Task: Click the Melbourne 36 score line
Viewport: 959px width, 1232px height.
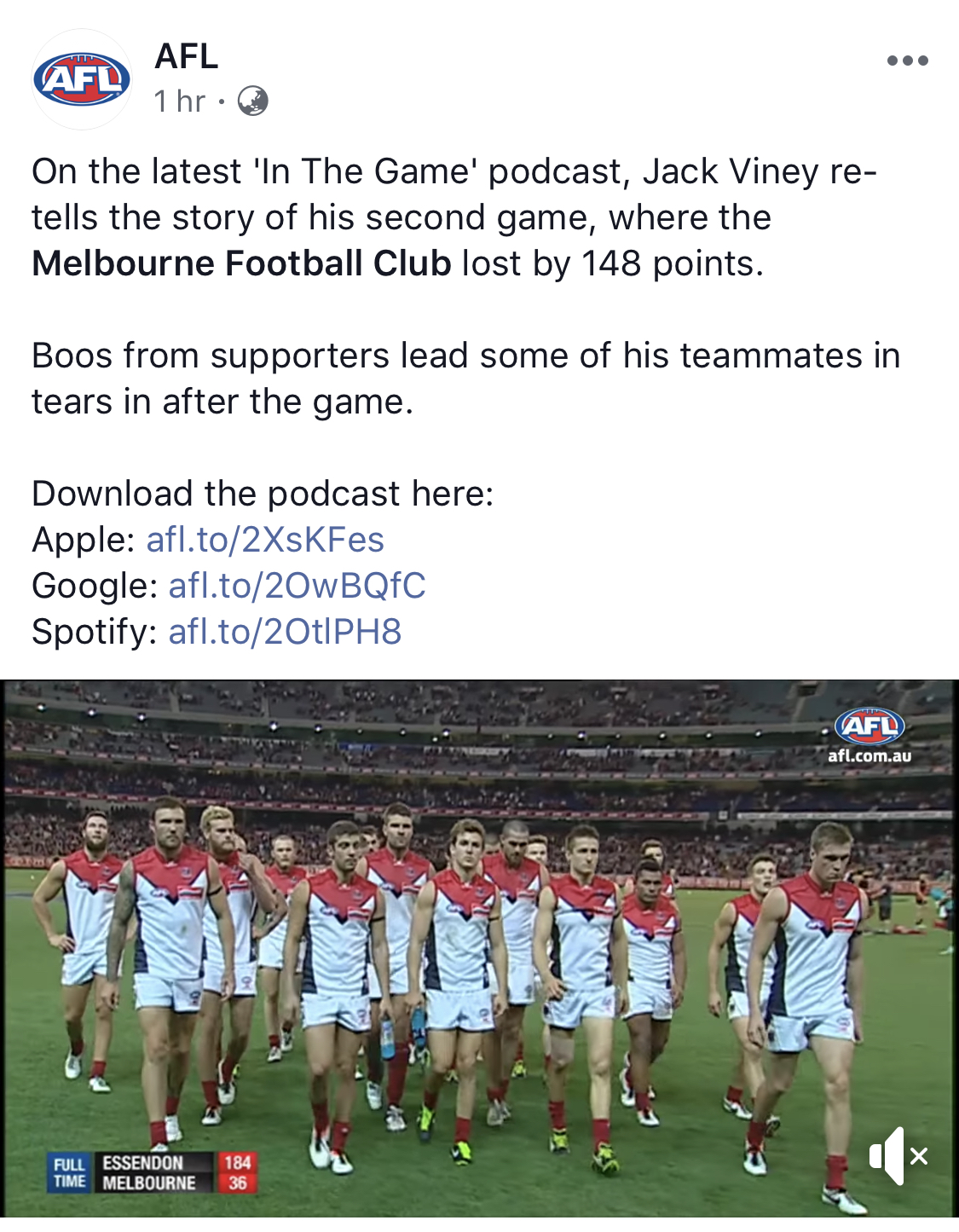Action: [x=176, y=1183]
